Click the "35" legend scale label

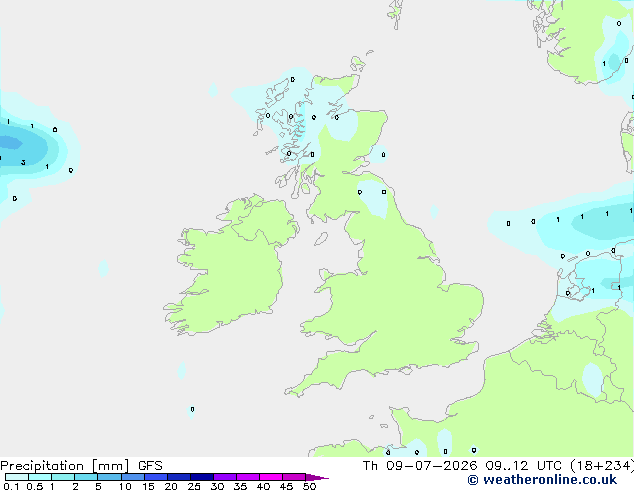coord(240,486)
